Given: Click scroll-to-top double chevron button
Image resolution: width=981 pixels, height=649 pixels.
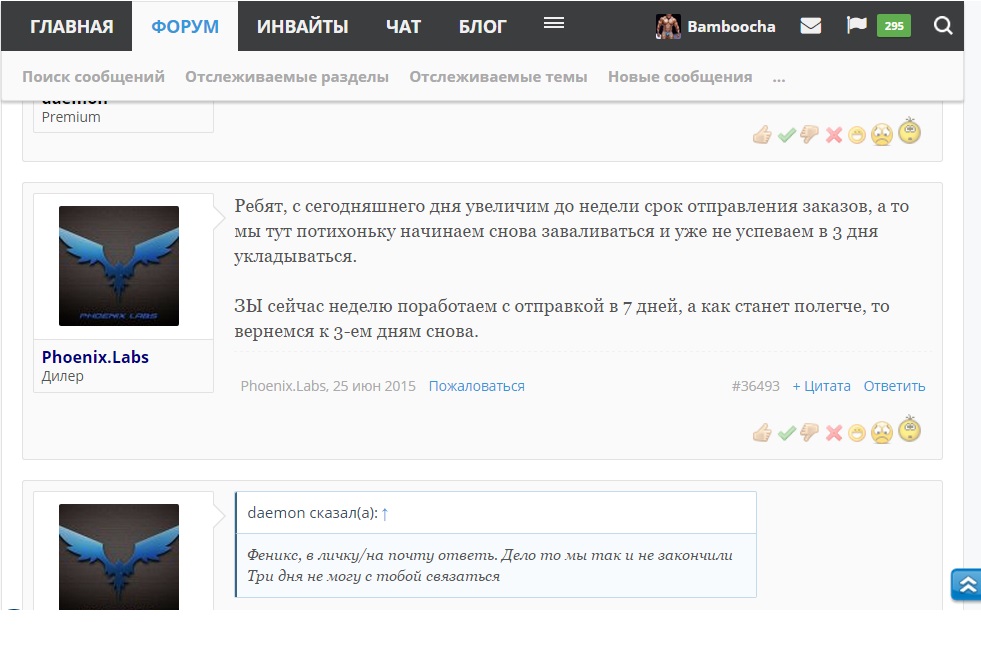Looking at the screenshot, I should pos(966,585).
